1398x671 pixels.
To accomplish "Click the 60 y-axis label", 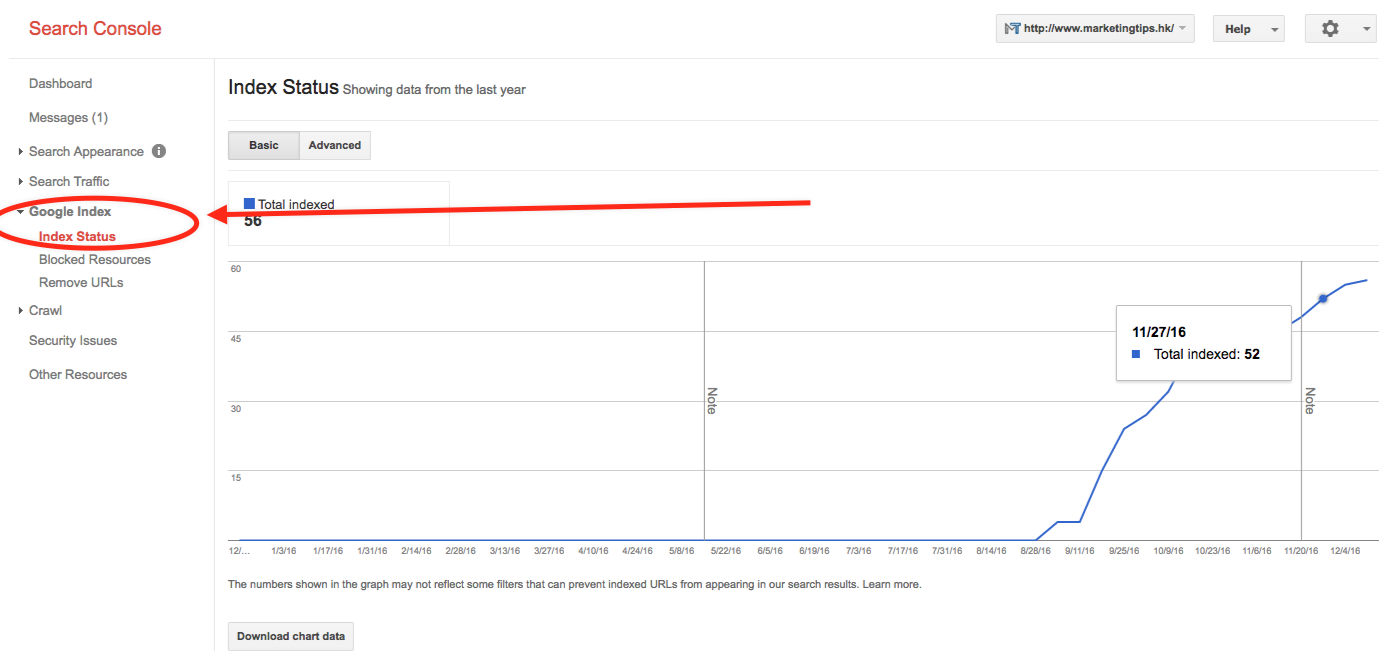I will (x=237, y=269).
